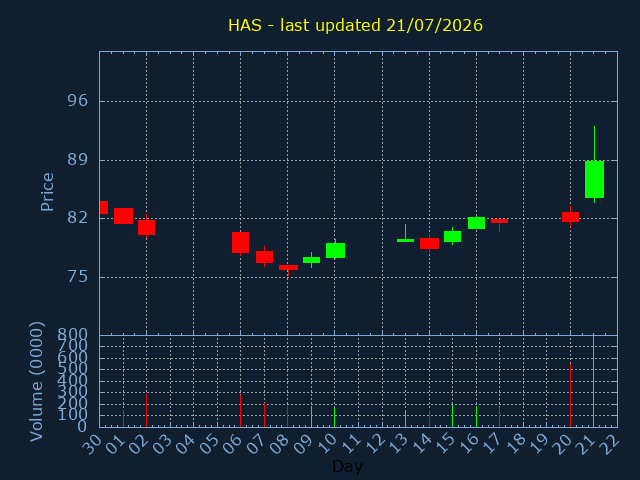Select day label 22 on x-axis
The height and width of the screenshot is (480, 640).
pyautogui.click(x=611, y=443)
